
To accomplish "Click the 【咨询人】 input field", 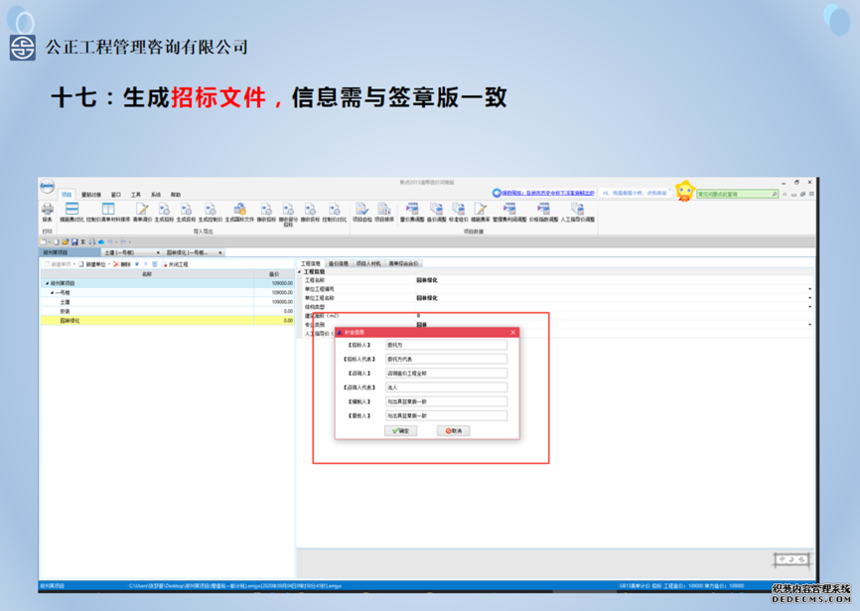I will click(x=446, y=374).
